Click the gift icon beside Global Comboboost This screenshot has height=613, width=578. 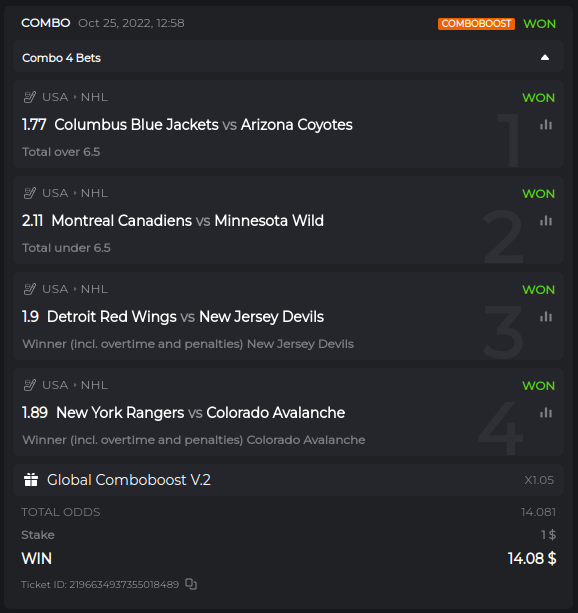point(31,480)
